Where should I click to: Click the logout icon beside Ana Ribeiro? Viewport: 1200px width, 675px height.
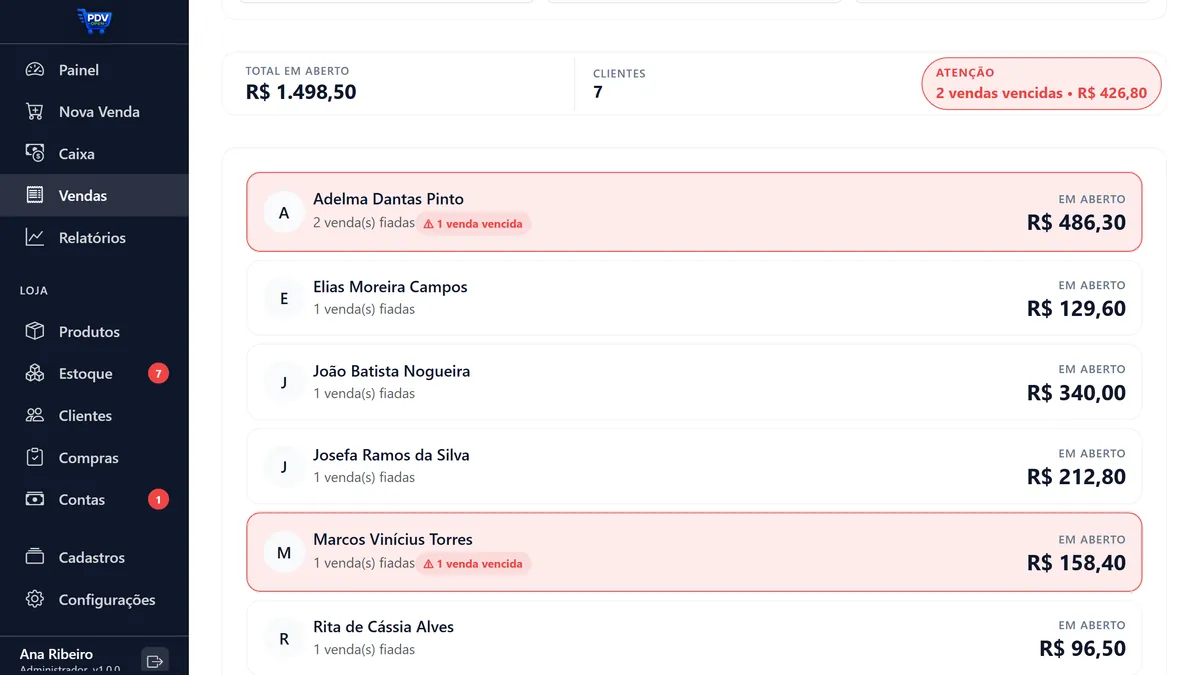[x=154, y=661]
